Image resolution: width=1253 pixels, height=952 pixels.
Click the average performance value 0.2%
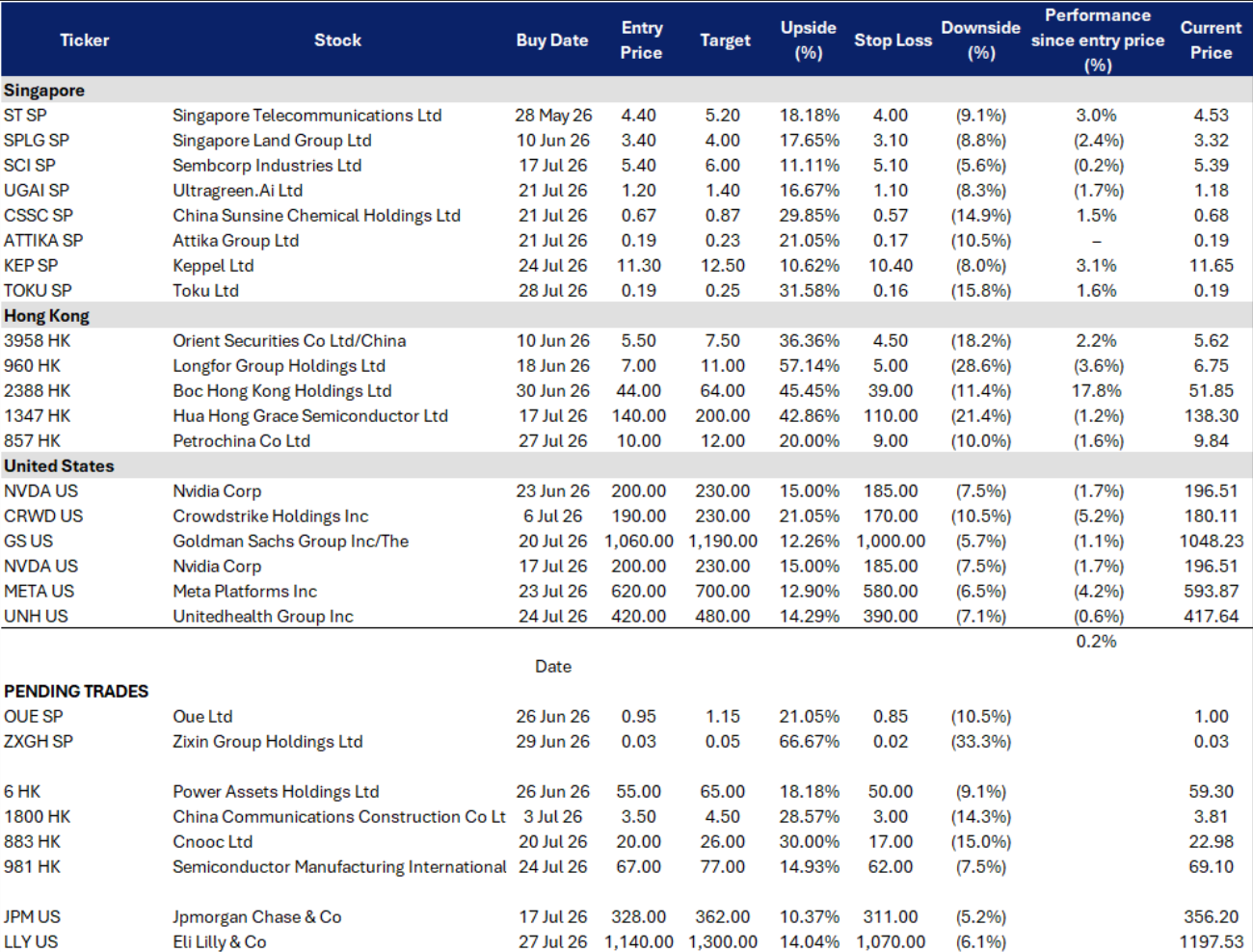[1097, 642]
